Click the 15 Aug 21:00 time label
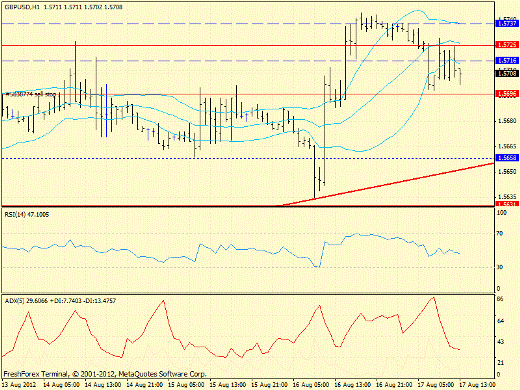The image size is (520, 390). (x=270, y=385)
